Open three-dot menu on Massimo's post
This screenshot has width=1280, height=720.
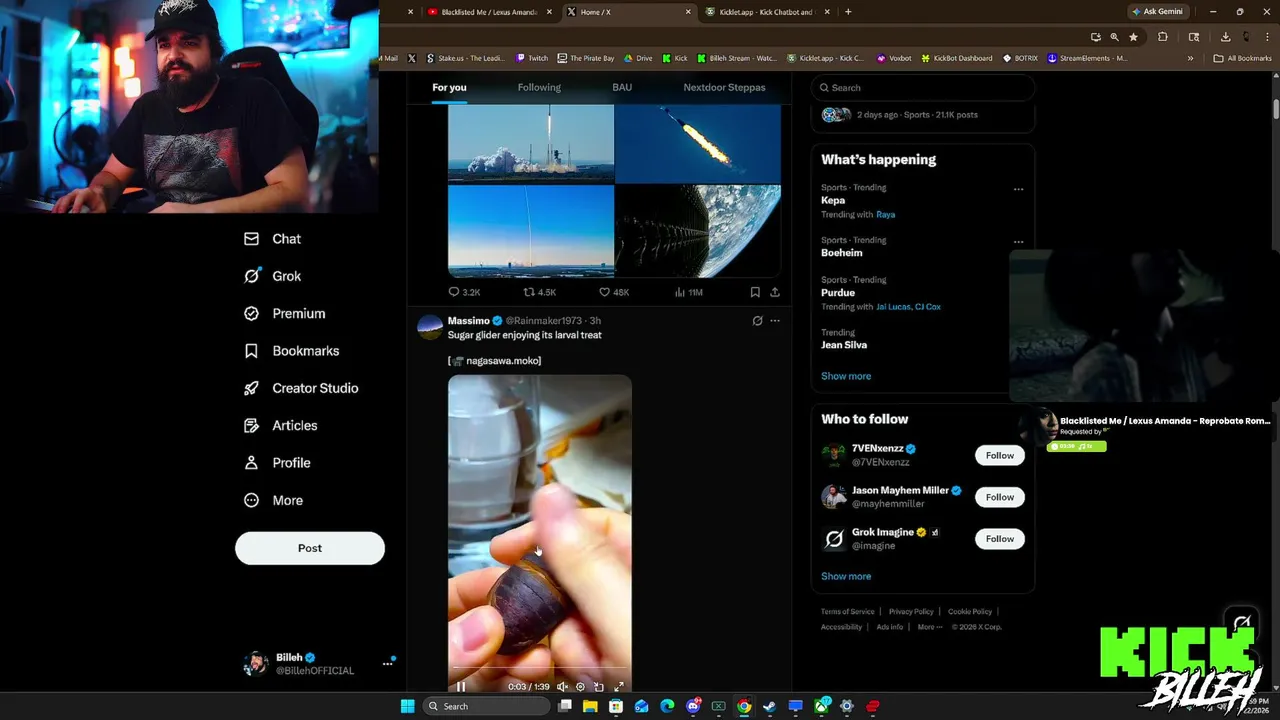coord(775,321)
